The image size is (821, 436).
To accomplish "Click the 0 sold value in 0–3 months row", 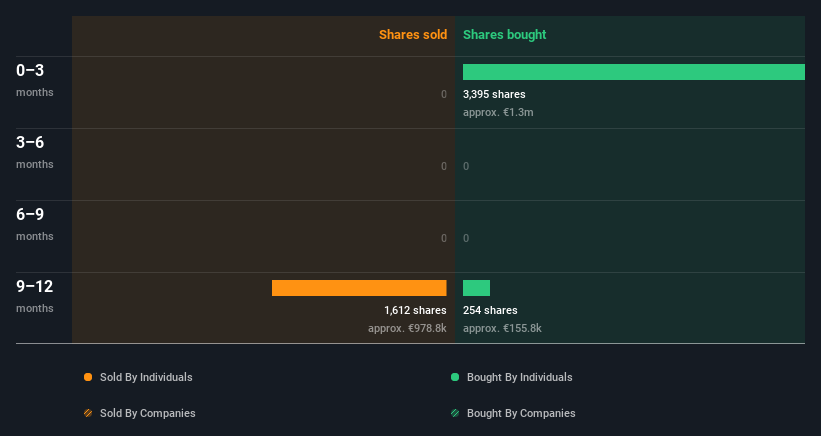I will pos(443,94).
